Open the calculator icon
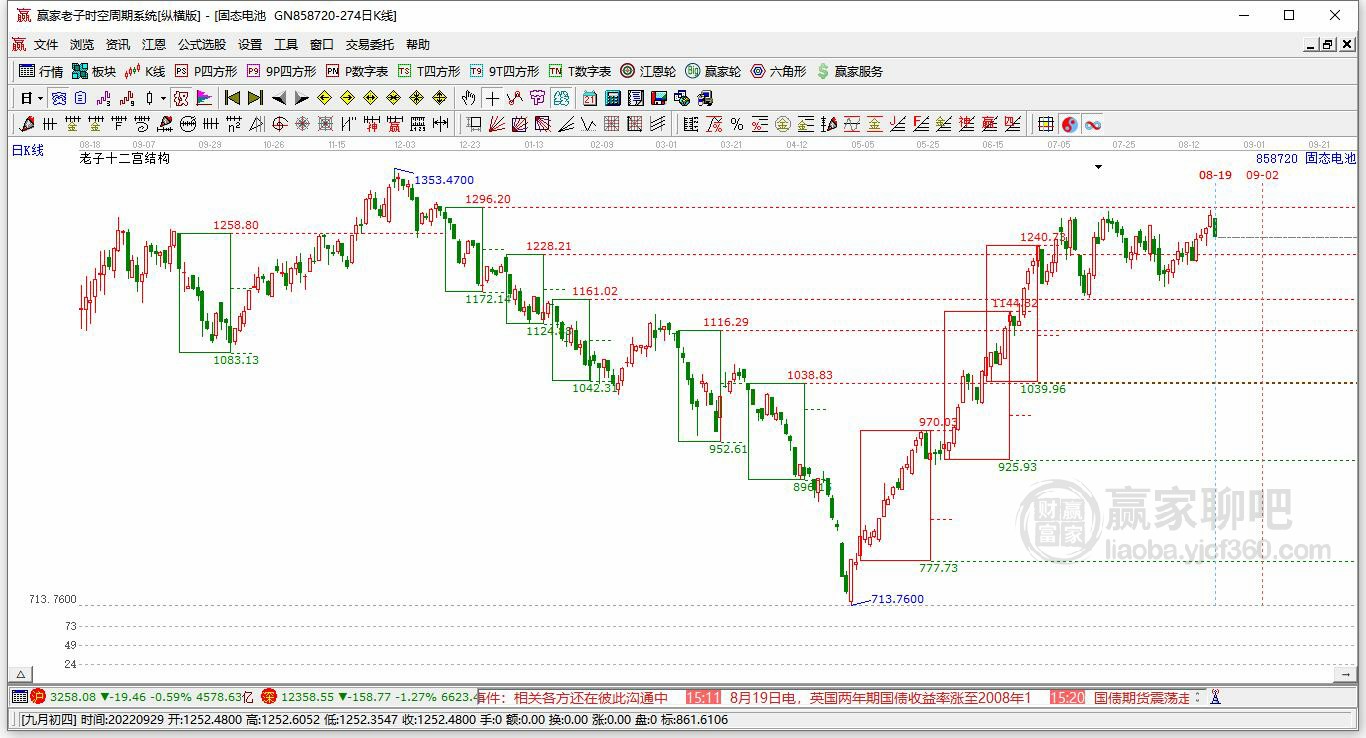 pos(613,98)
